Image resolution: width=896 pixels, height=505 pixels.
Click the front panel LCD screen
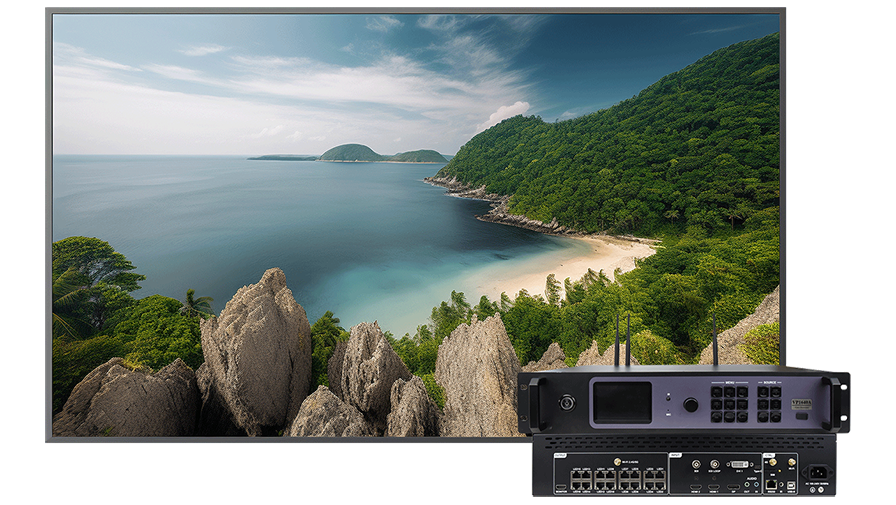(x=621, y=403)
